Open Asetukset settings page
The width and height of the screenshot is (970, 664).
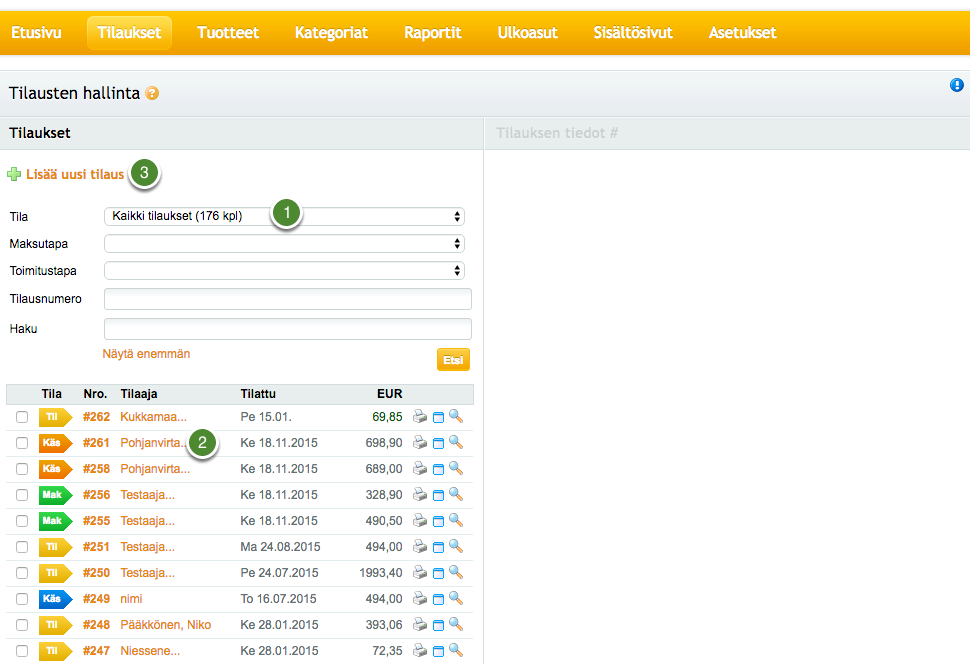tap(742, 33)
